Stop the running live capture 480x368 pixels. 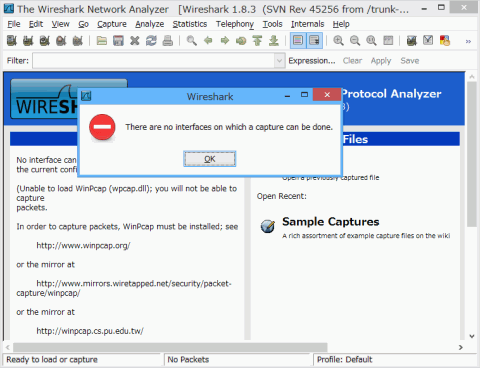(x=61, y=41)
